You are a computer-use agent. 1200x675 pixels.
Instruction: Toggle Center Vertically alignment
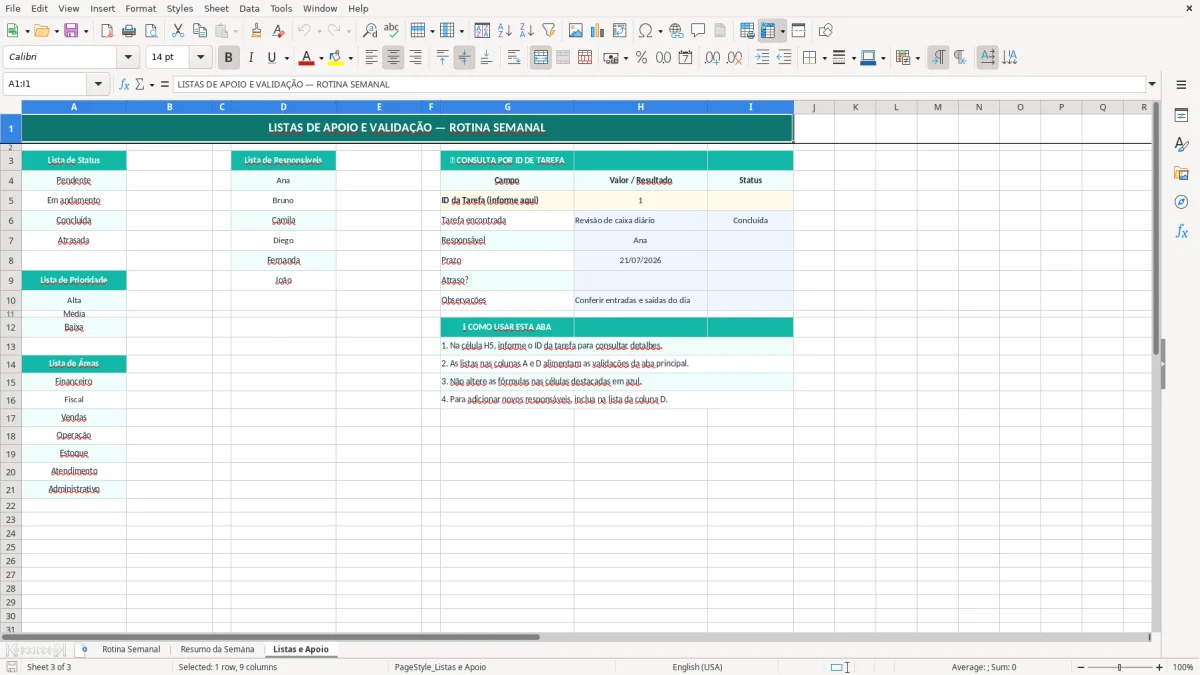[x=464, y=58]
